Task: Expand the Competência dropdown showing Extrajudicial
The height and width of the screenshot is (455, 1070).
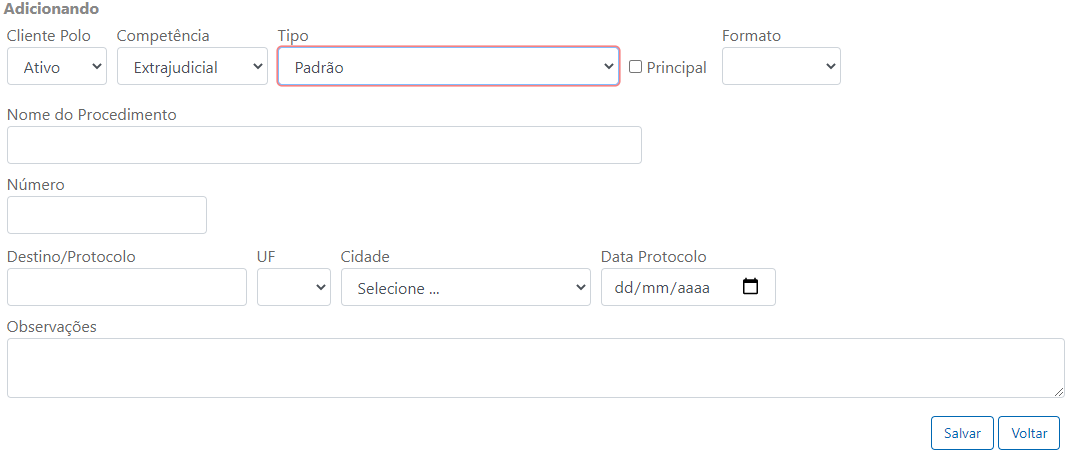Action: click(192, 66)
